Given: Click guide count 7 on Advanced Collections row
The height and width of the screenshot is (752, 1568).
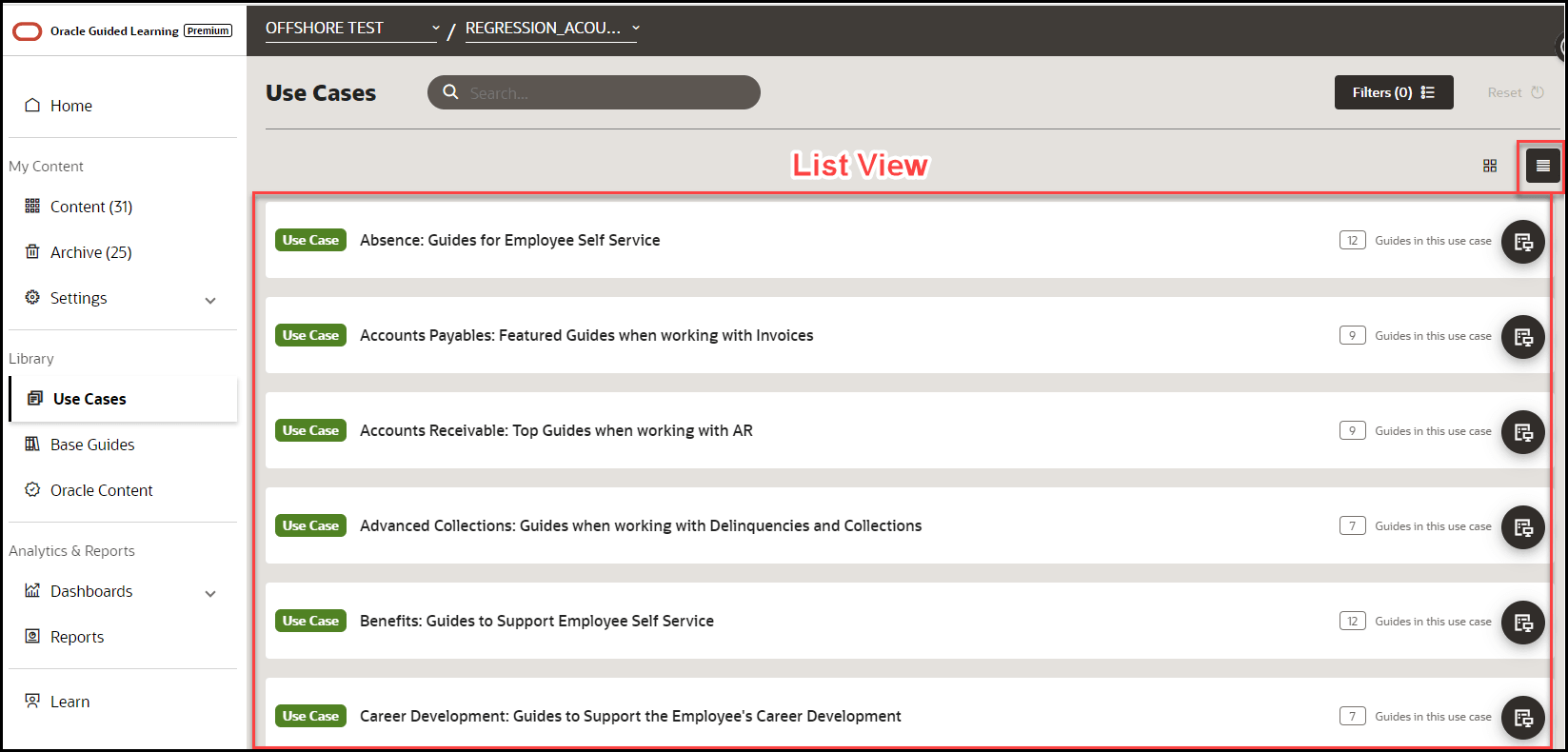Looking at the screenshot, I should 1352,525.
